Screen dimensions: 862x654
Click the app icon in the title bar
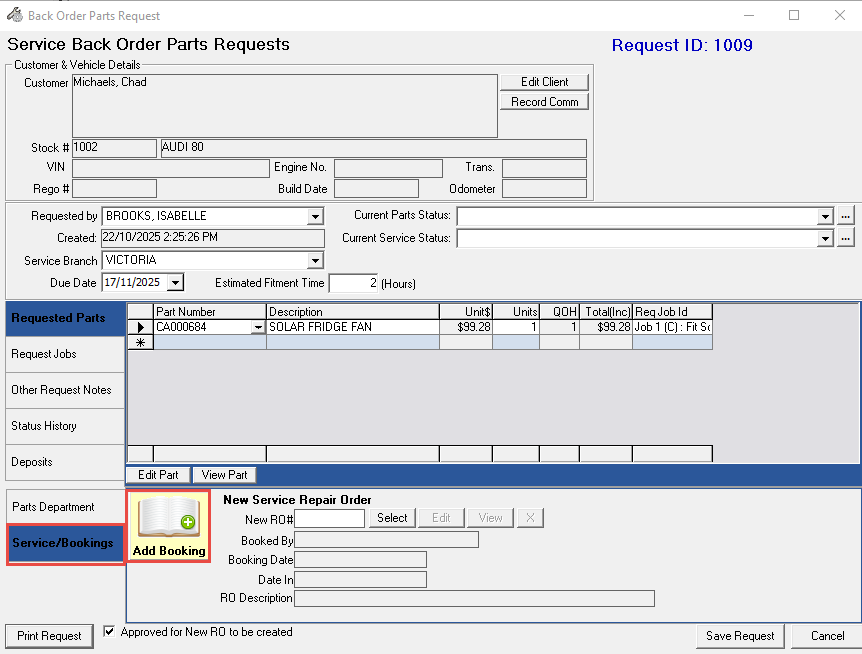[x=14, y=15]
